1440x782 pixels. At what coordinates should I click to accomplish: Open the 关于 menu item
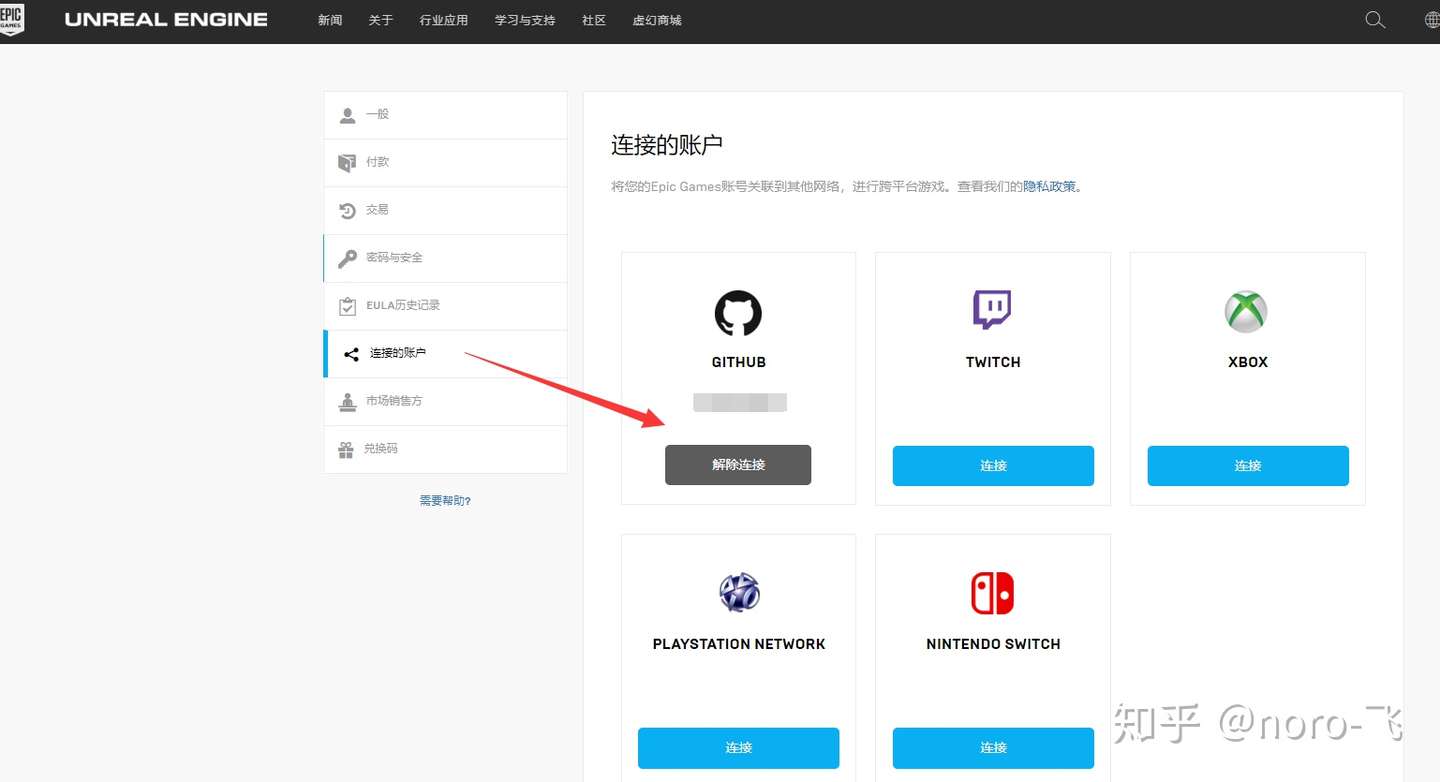pyautogui.click(x=381, y=20)
